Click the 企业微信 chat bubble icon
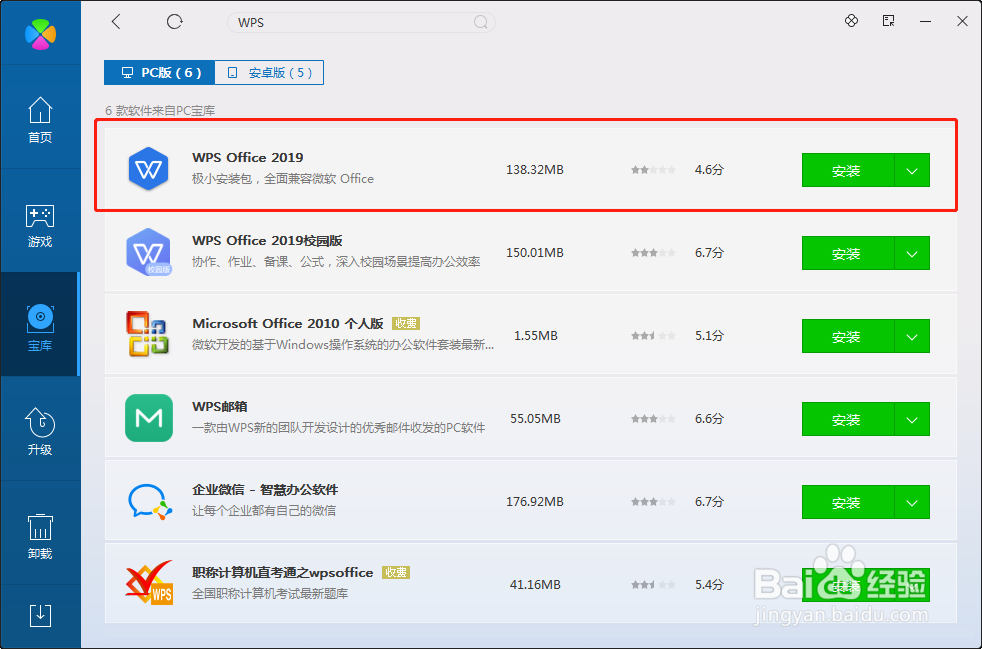982x649 pixels. click(x=149, y=501)
